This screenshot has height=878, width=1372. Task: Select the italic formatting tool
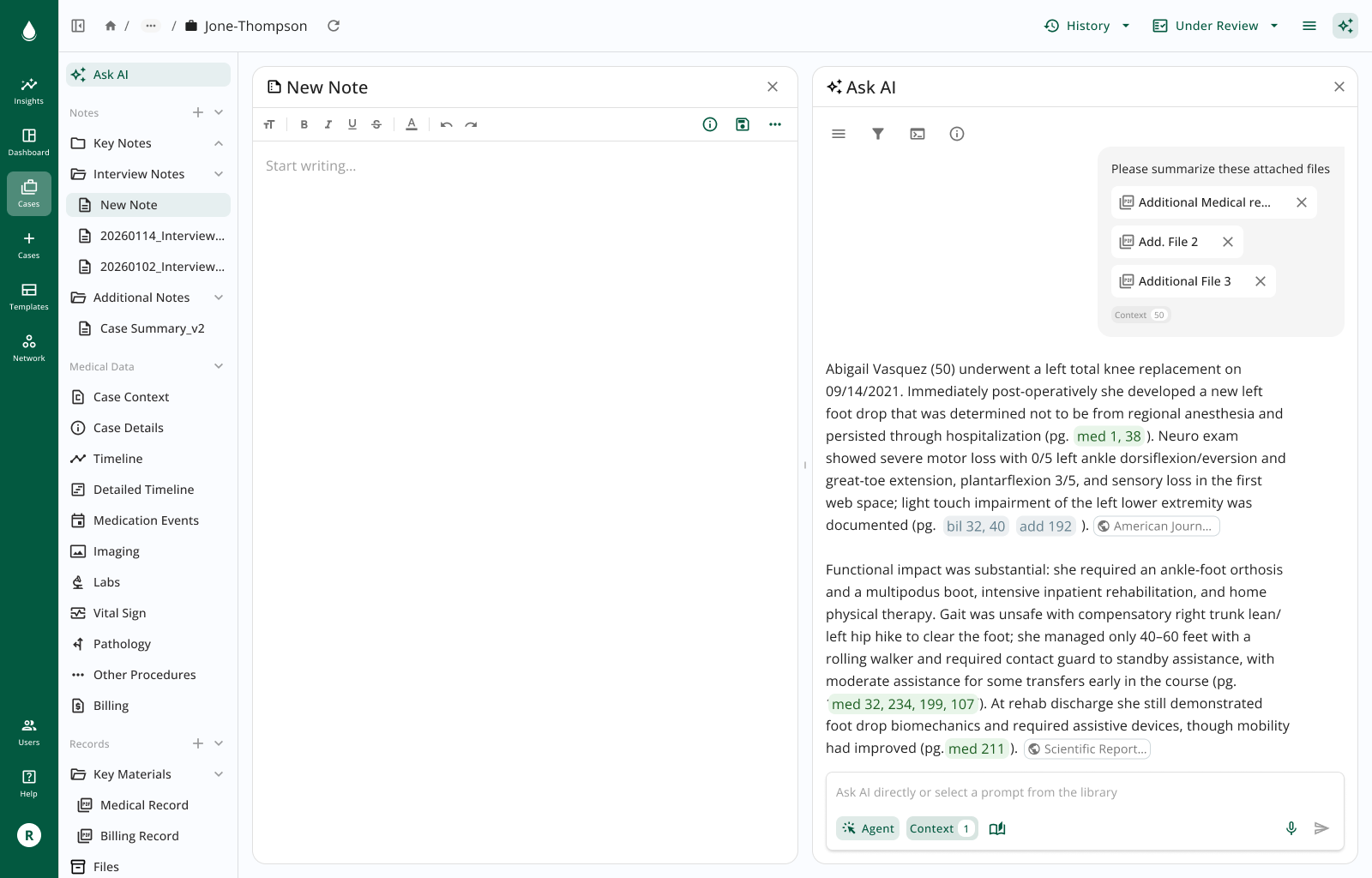[328, 124]
